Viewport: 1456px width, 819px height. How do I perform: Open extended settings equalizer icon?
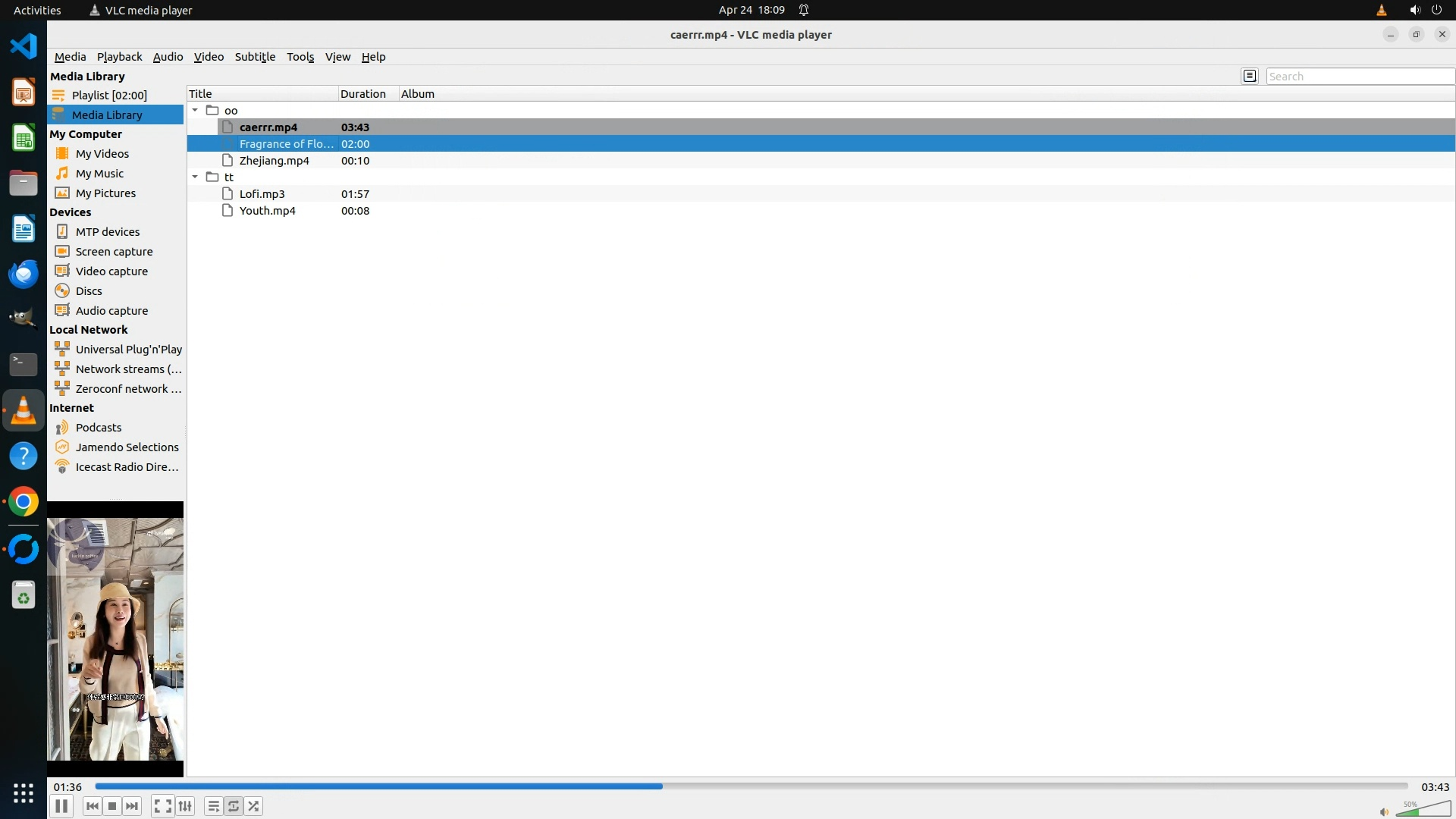tap(185, 806)
